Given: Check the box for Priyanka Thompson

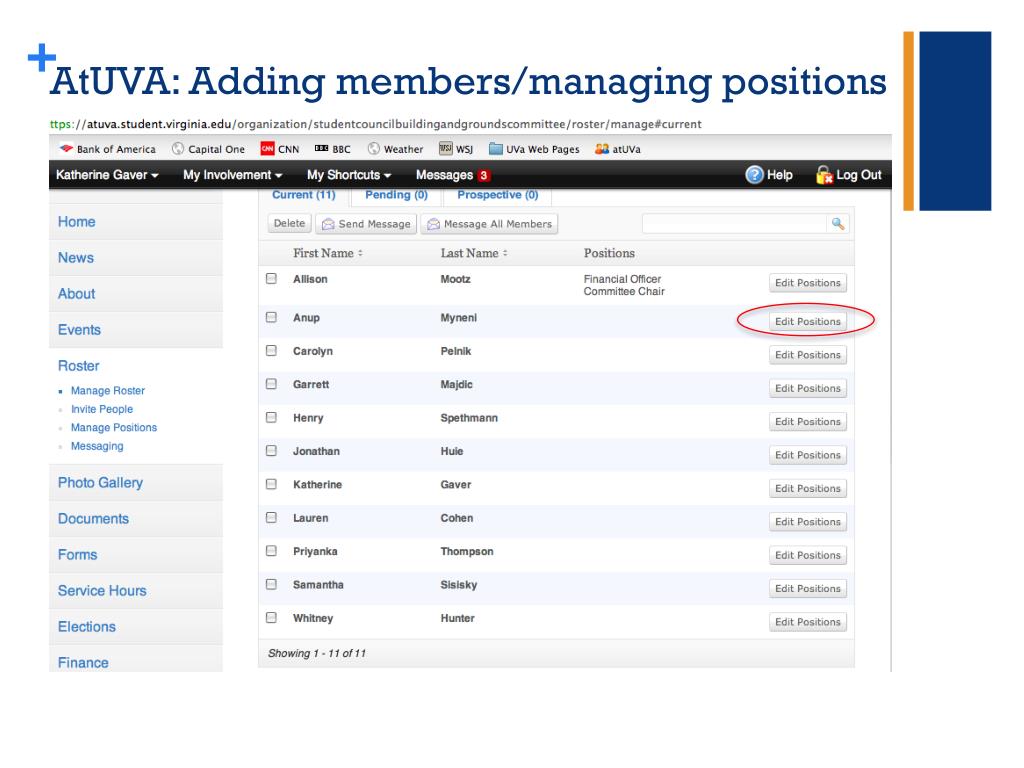Looking at the screenshot, I should pos(272,551).
